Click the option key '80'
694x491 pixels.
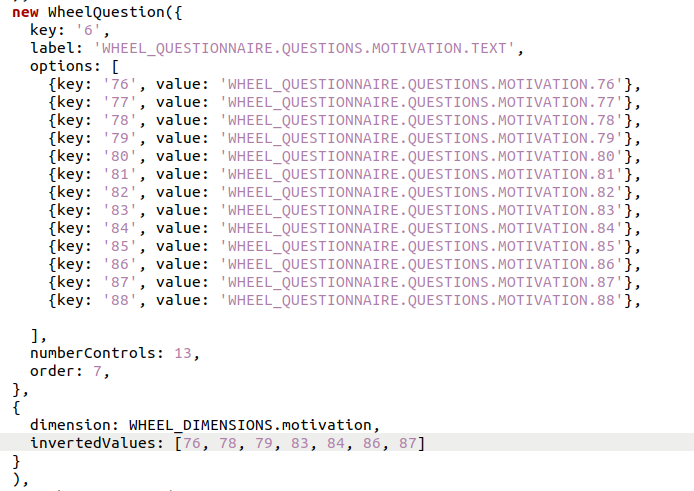[120, 156]
